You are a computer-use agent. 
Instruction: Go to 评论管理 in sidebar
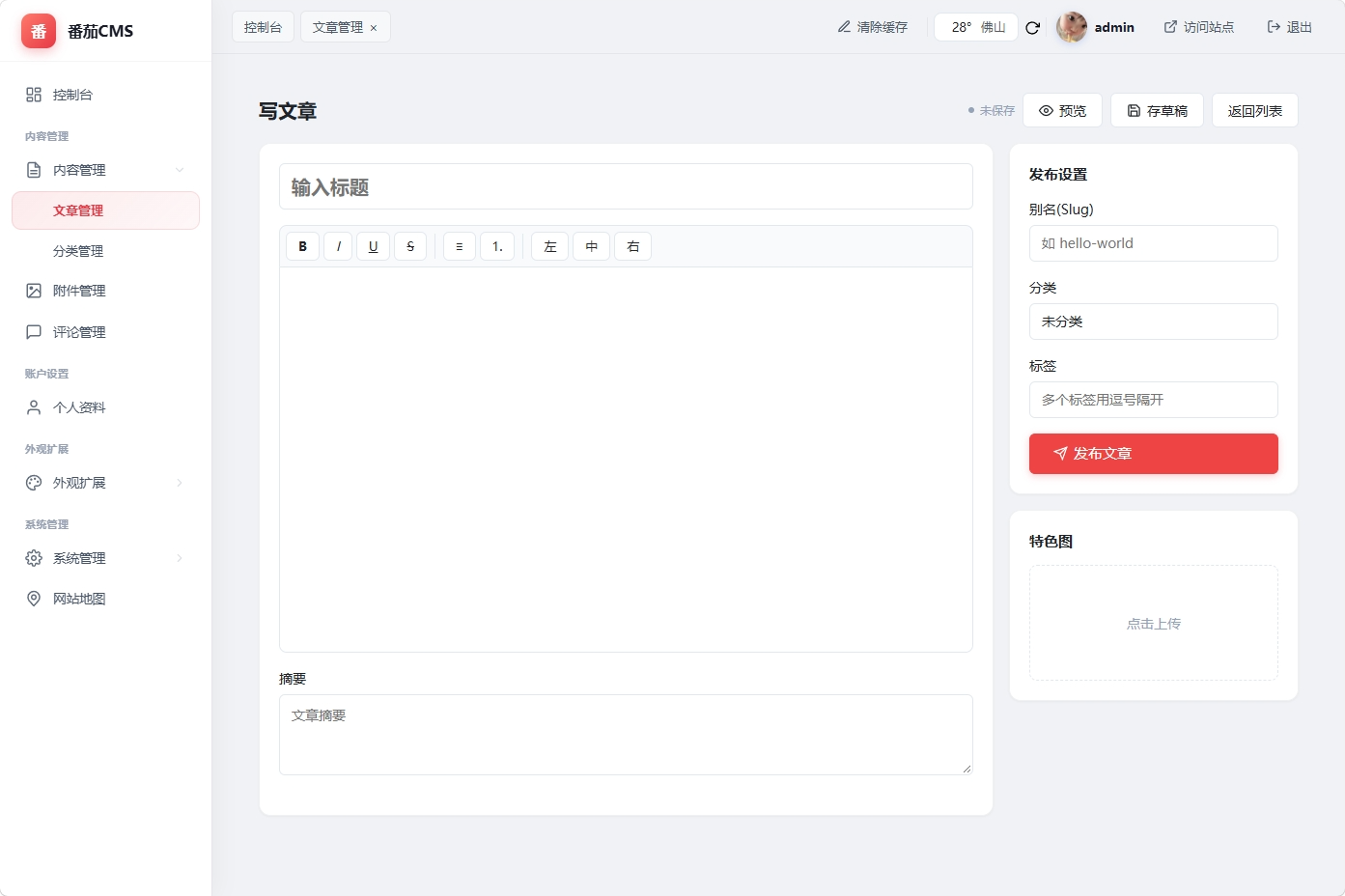point(105,332)
